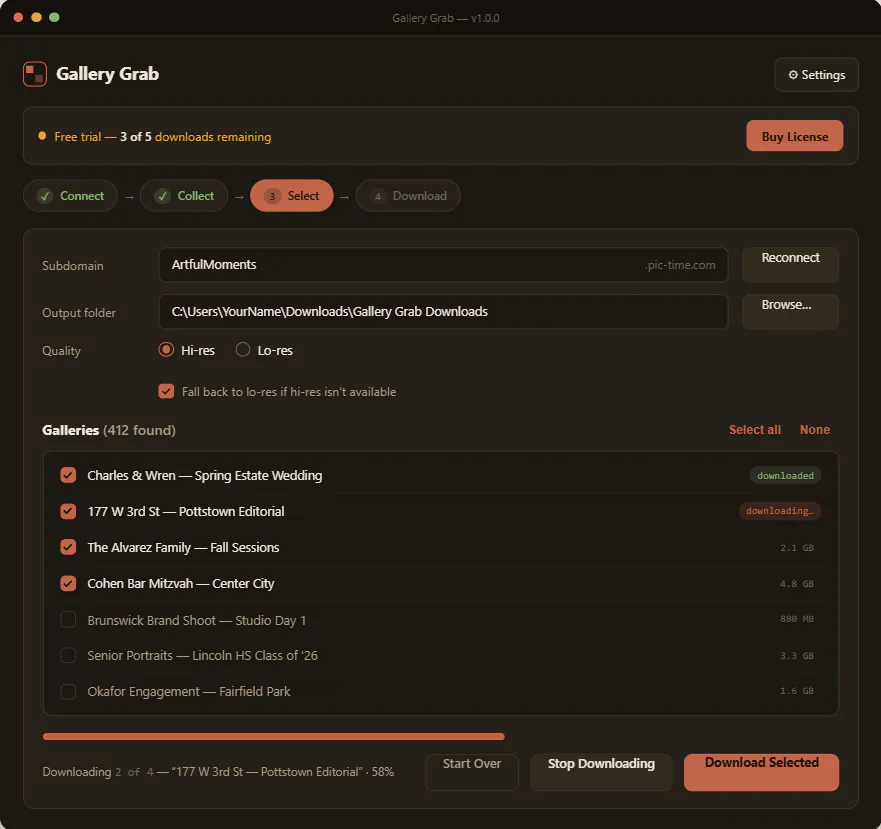
Task: Click the Downloading 2 of 4 status text
Action: [x=218, y=772]
